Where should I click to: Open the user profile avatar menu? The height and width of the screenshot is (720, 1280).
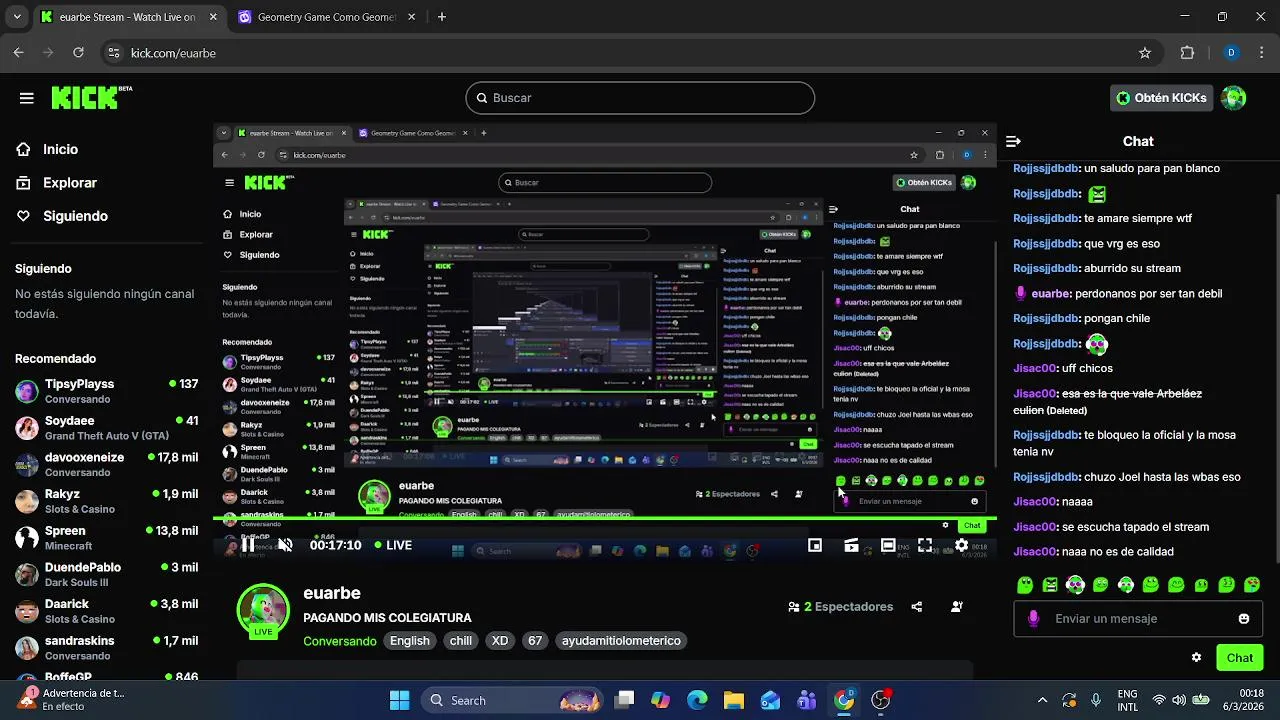pos(1234,98)
